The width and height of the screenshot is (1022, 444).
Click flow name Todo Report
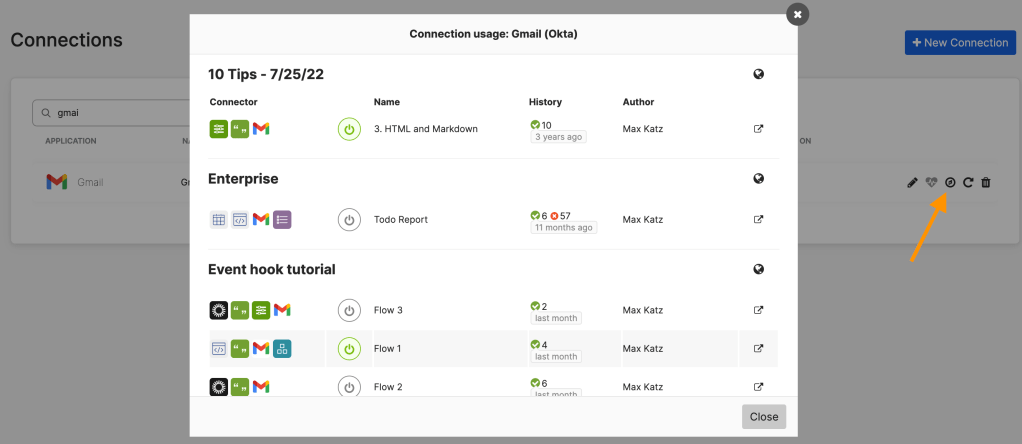coord(401,220)
